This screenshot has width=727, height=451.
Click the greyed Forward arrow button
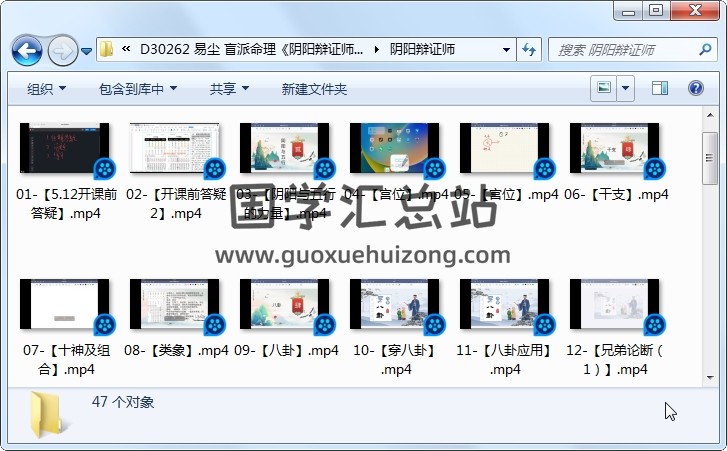click(63, 50)
